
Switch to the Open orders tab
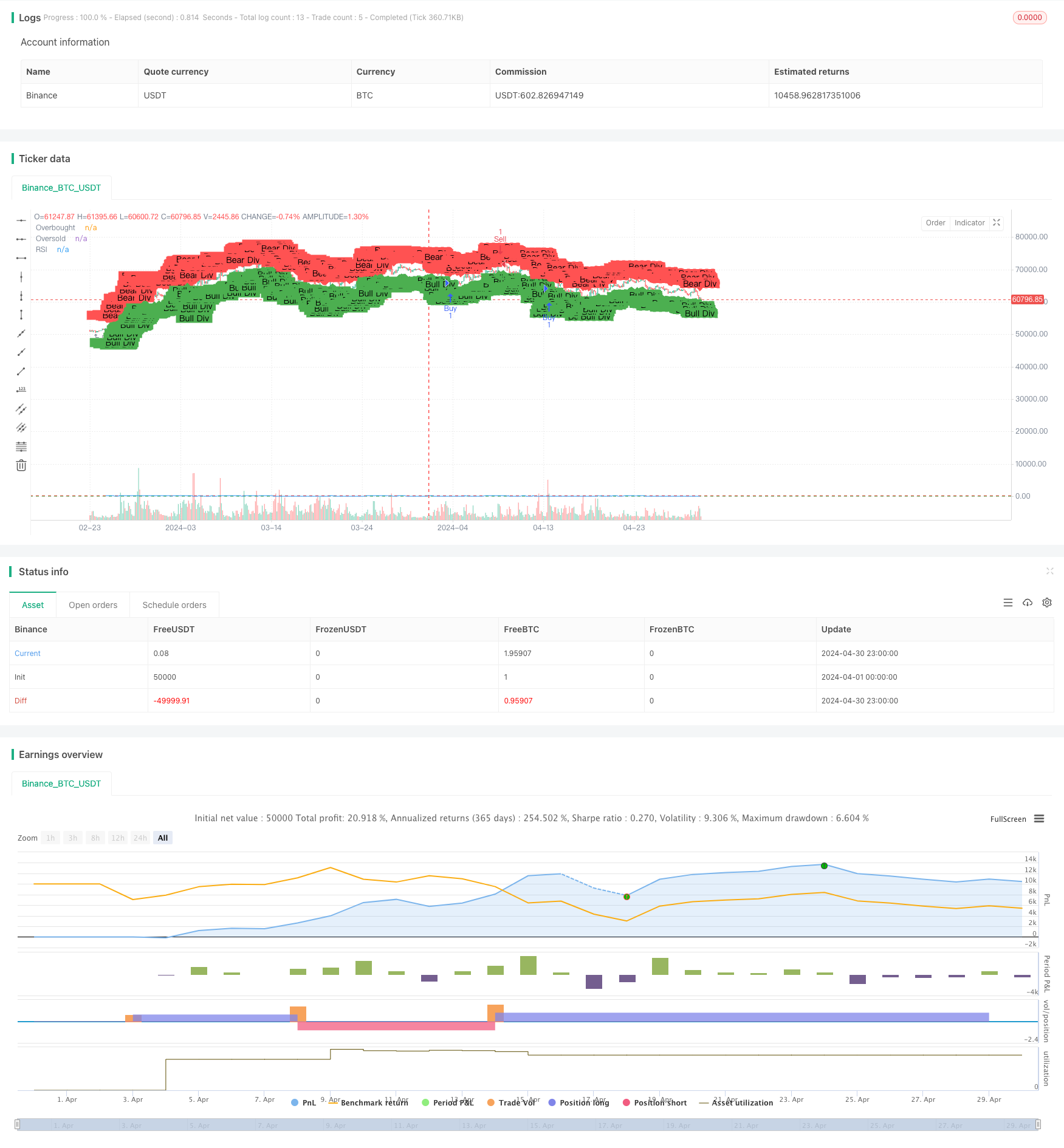point(93,605)
